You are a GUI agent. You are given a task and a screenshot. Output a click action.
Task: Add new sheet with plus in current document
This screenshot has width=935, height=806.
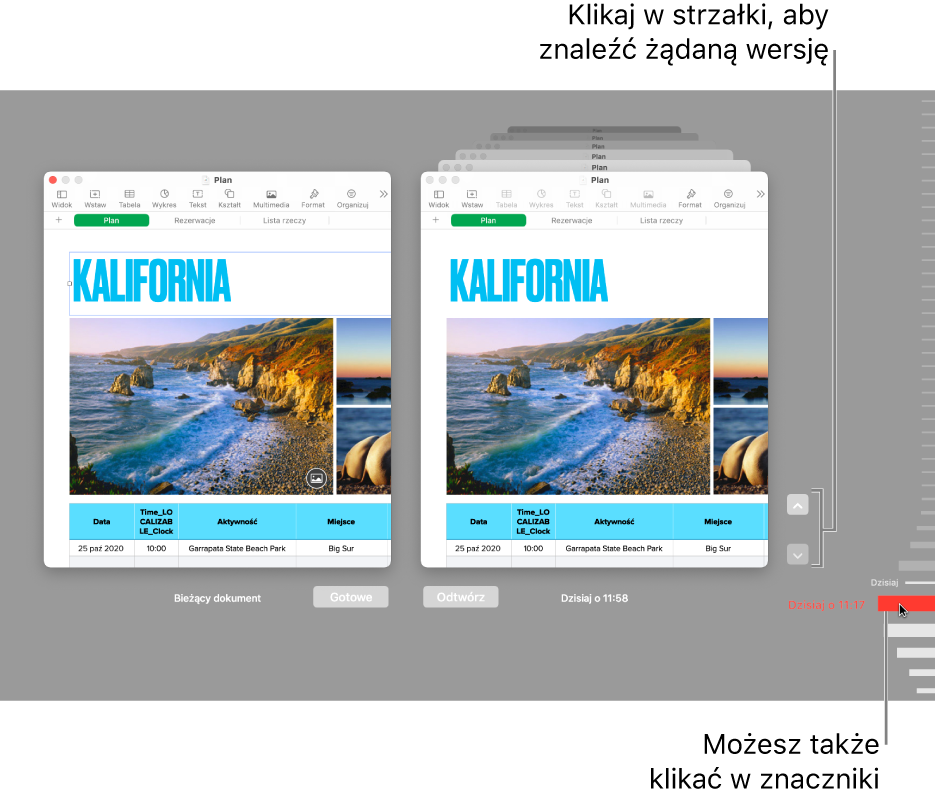(x=58, y=220)
